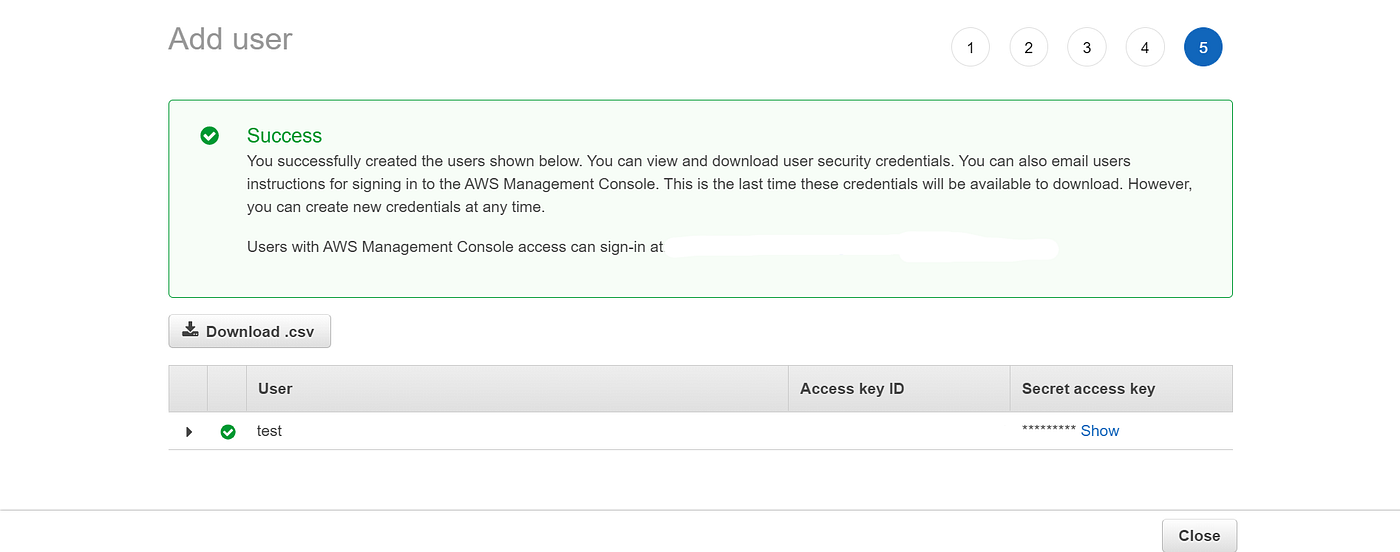Screen dimensions: 1400x552
Task: Select the test user name
Action: click(269, 431)
